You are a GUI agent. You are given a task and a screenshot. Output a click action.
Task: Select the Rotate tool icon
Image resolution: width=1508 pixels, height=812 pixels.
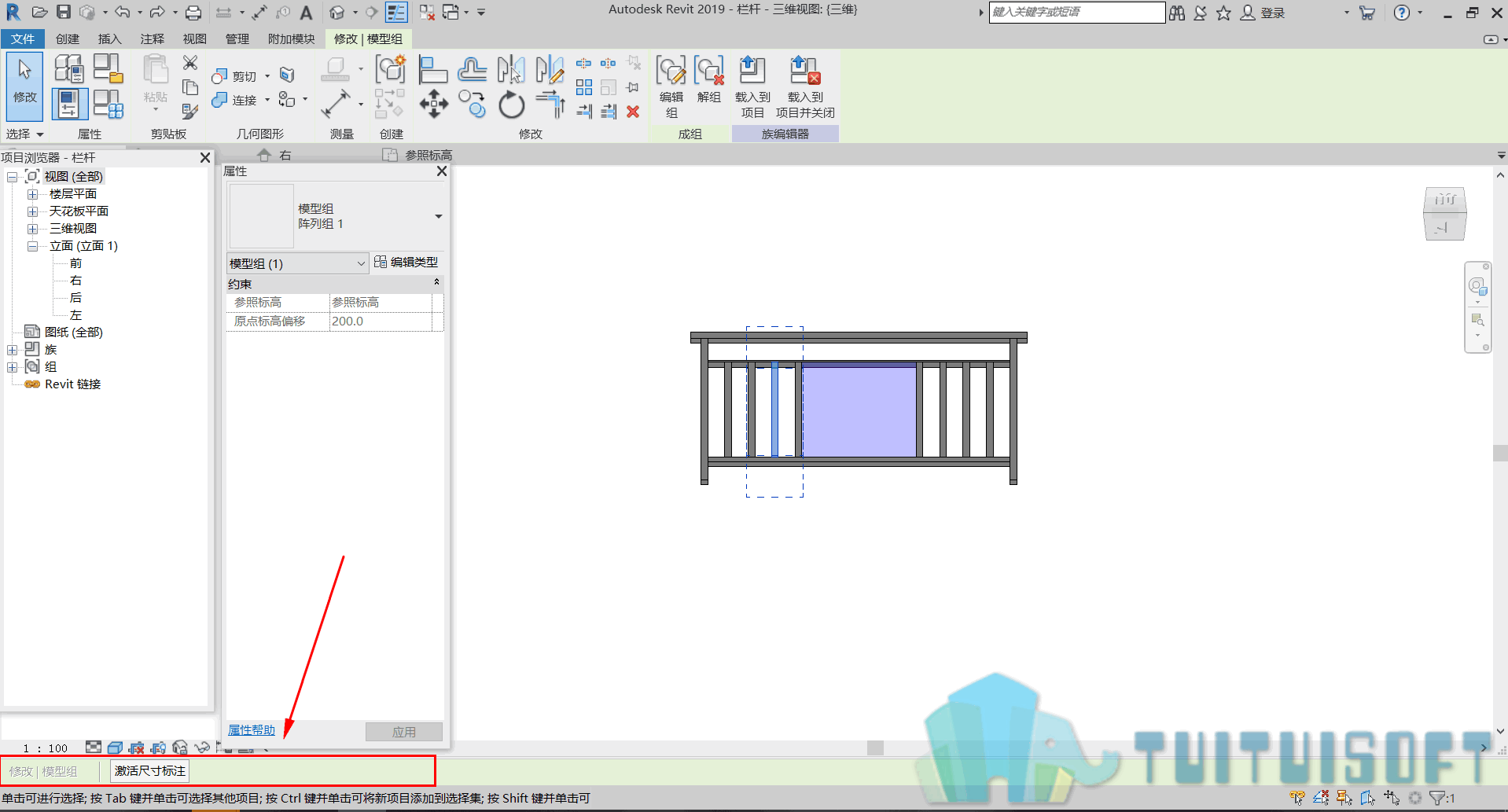pos(511,104)
